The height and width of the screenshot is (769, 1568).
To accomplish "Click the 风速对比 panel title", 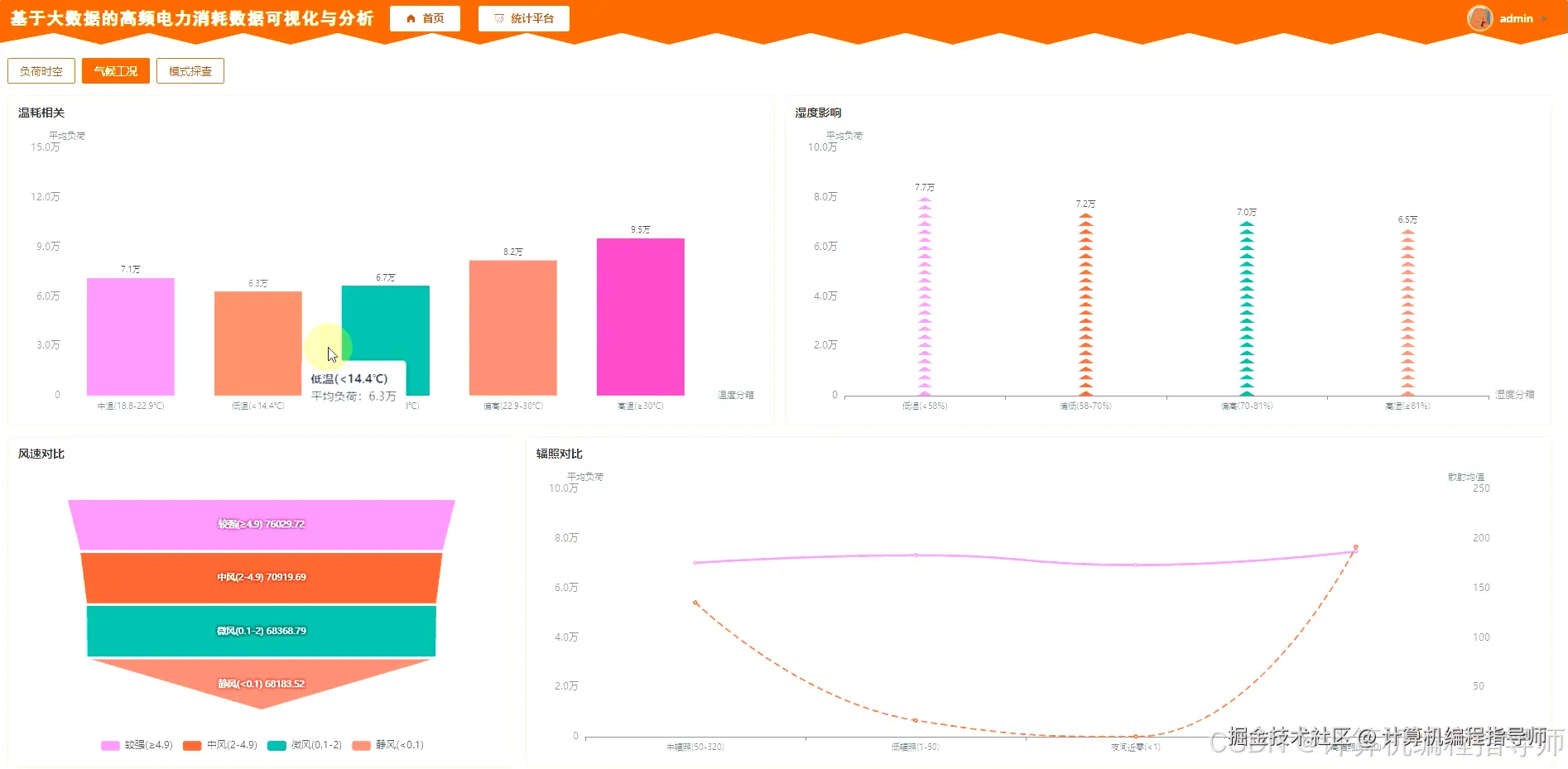I will click(41, 454).
